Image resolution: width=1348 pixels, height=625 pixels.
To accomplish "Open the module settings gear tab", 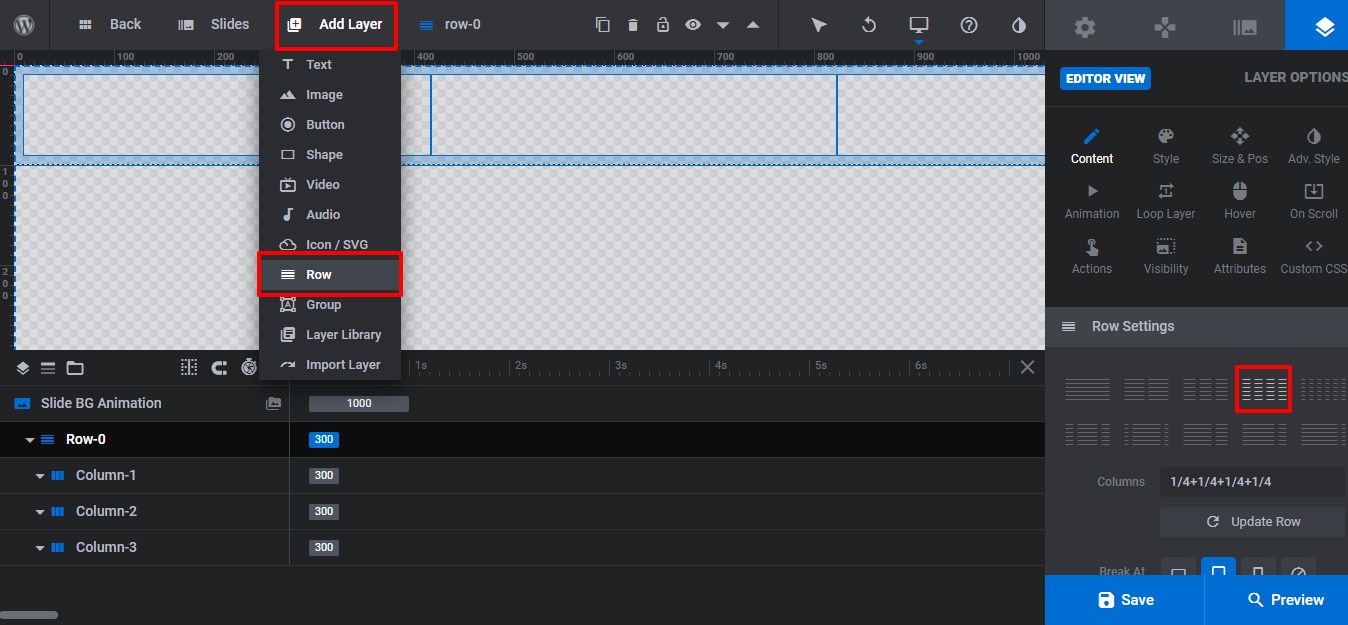I will 1085,27.
